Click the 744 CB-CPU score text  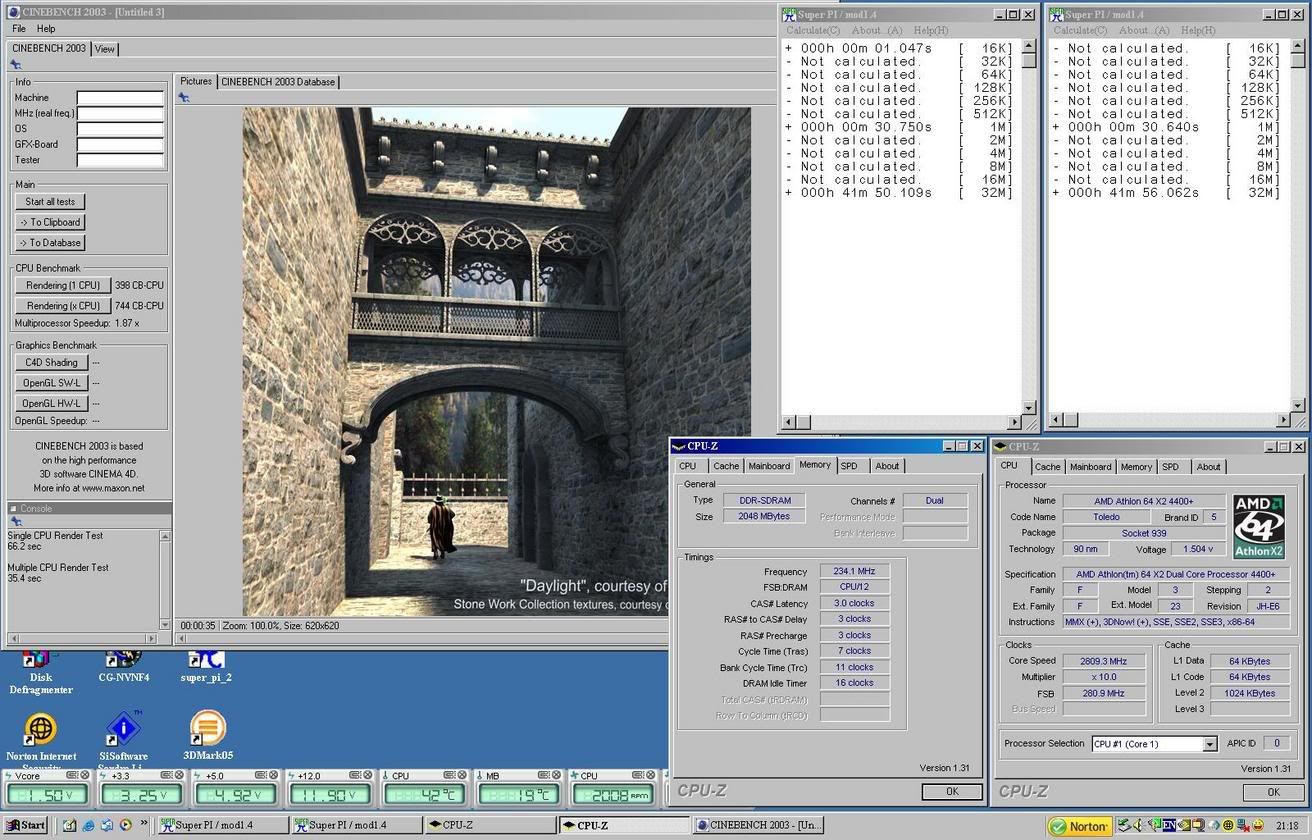139,306
